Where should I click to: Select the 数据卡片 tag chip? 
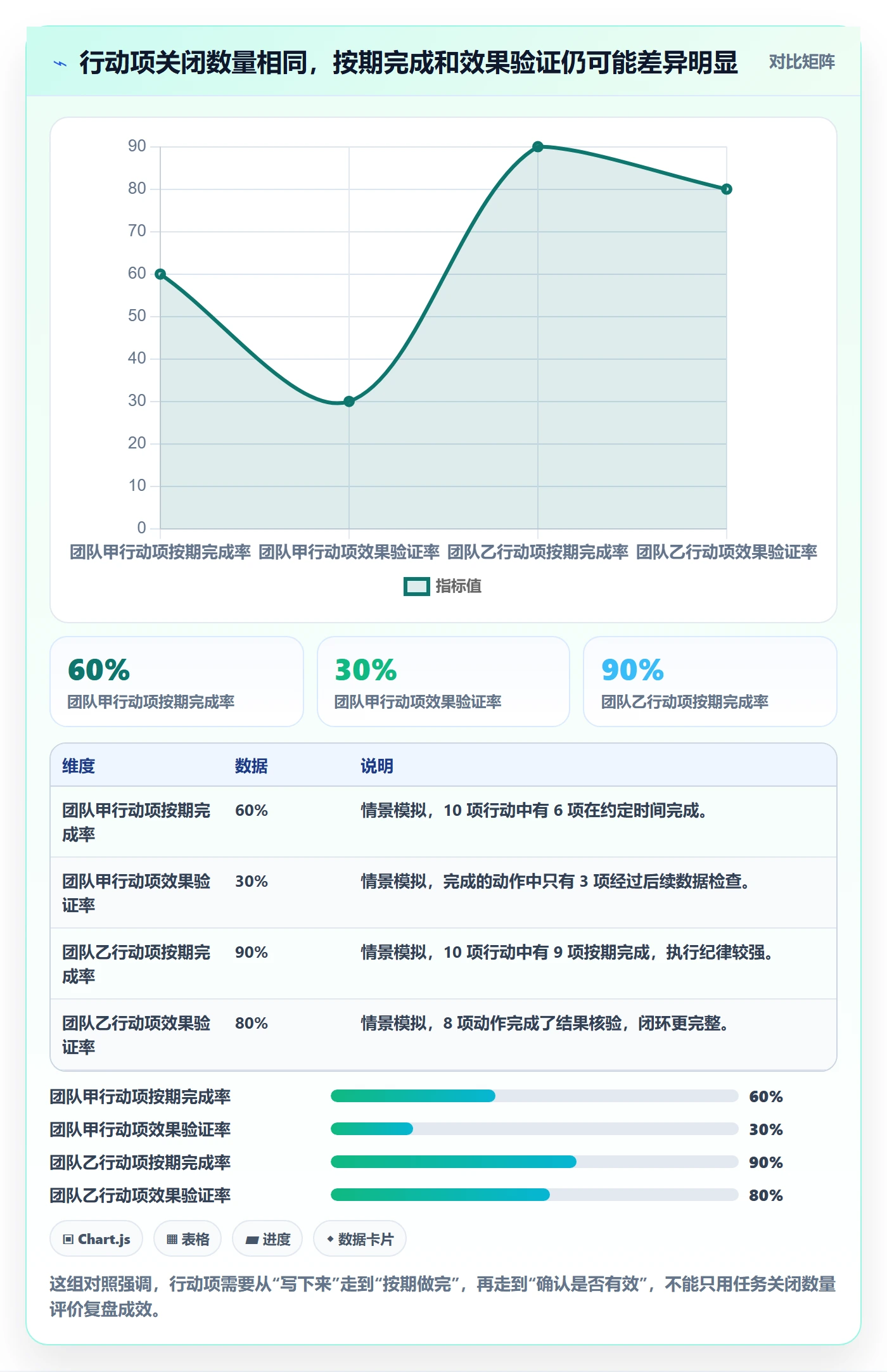coord(360,1239)
